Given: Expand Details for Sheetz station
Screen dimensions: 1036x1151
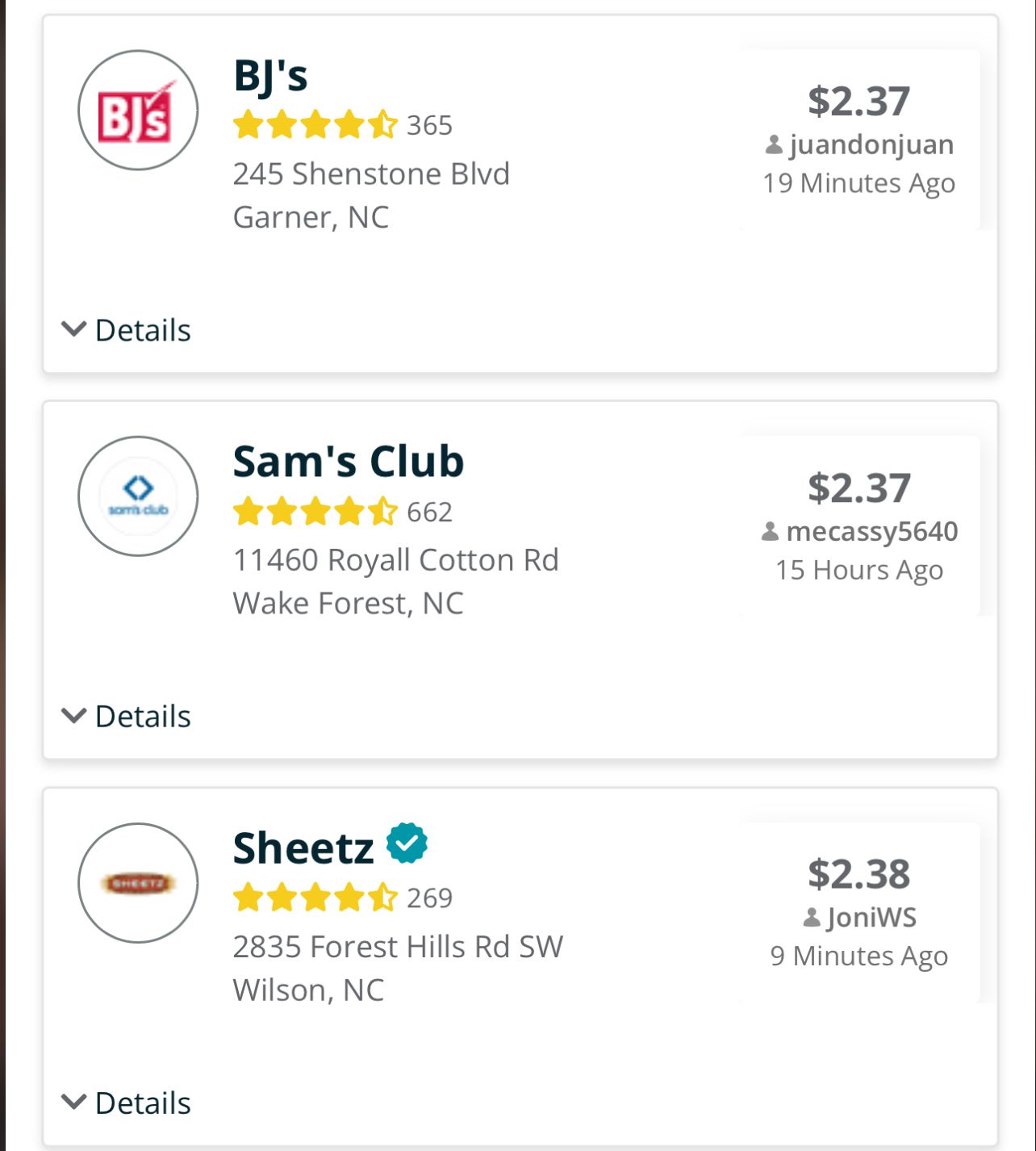Looking at the screenshot, I should [127, 1103].
